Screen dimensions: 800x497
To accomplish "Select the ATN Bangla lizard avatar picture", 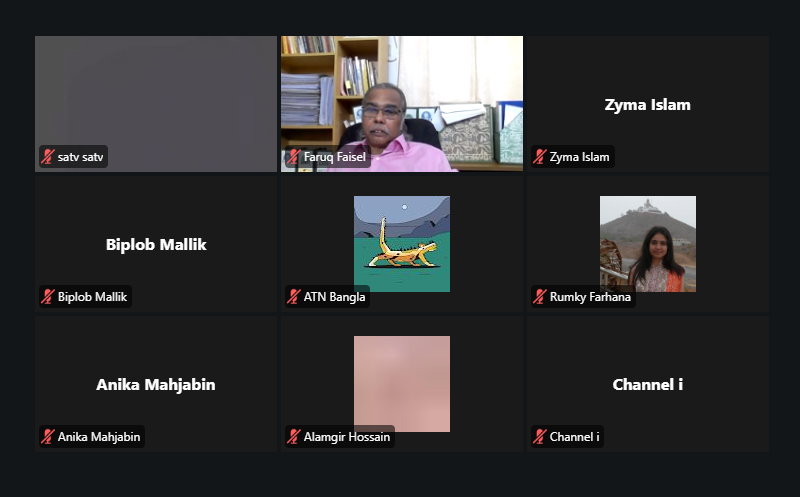I will click(x=402, y=244).
